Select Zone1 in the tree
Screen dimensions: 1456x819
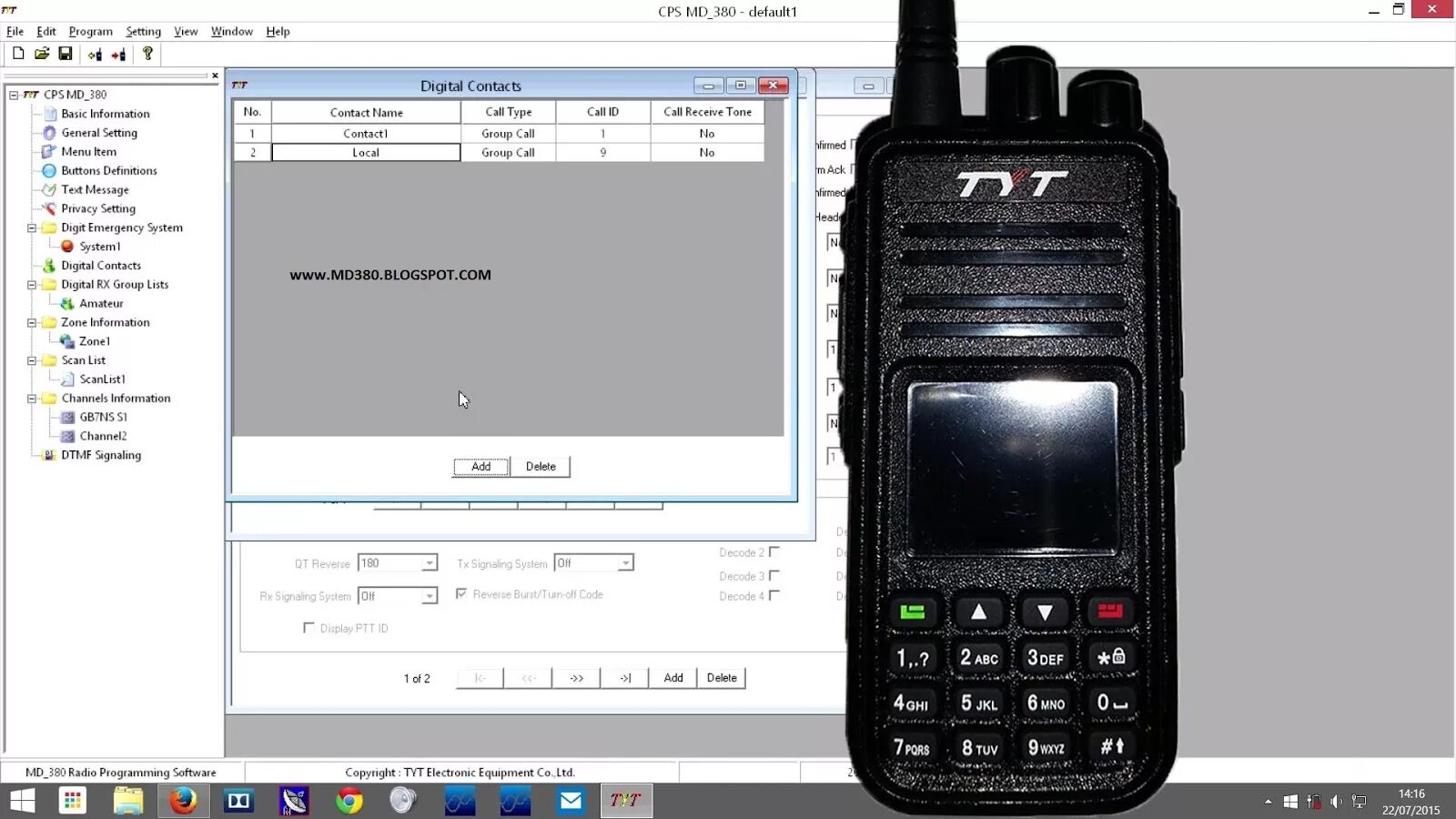(x=95, y=341)
